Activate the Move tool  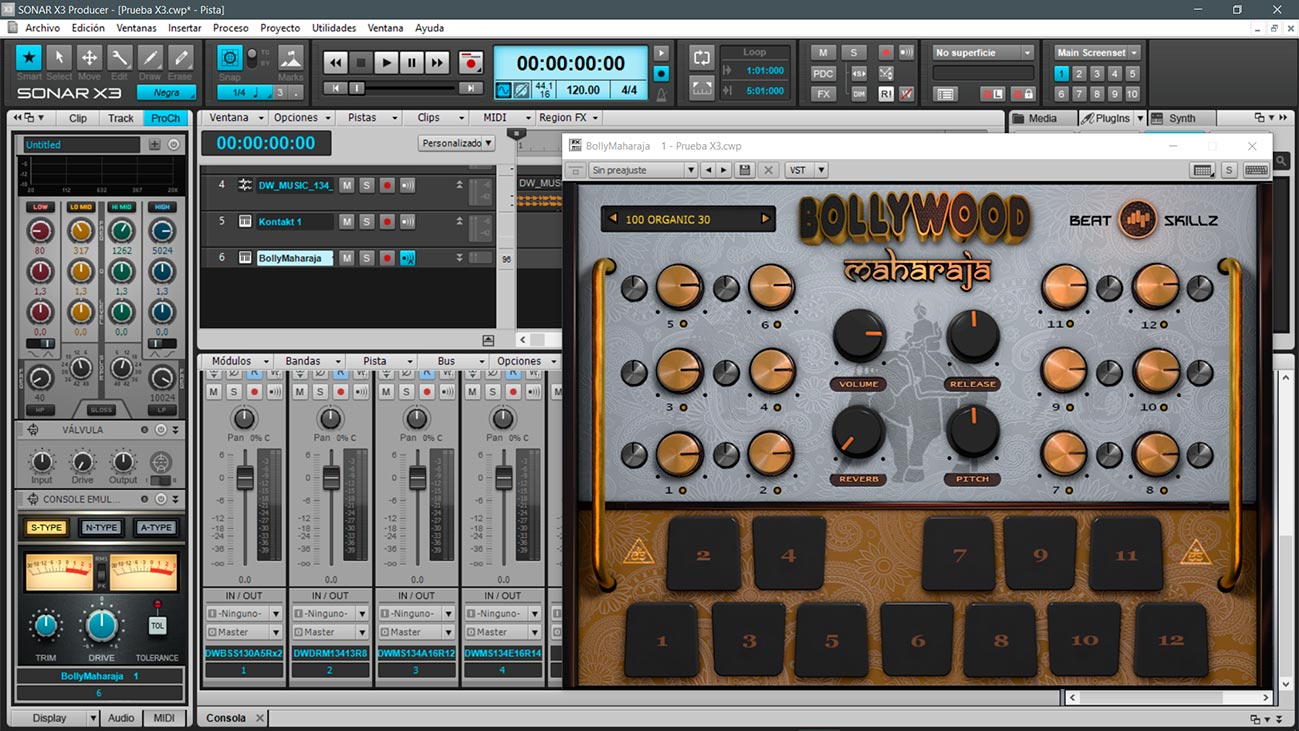pyautogui.click(x=89, y=58)
